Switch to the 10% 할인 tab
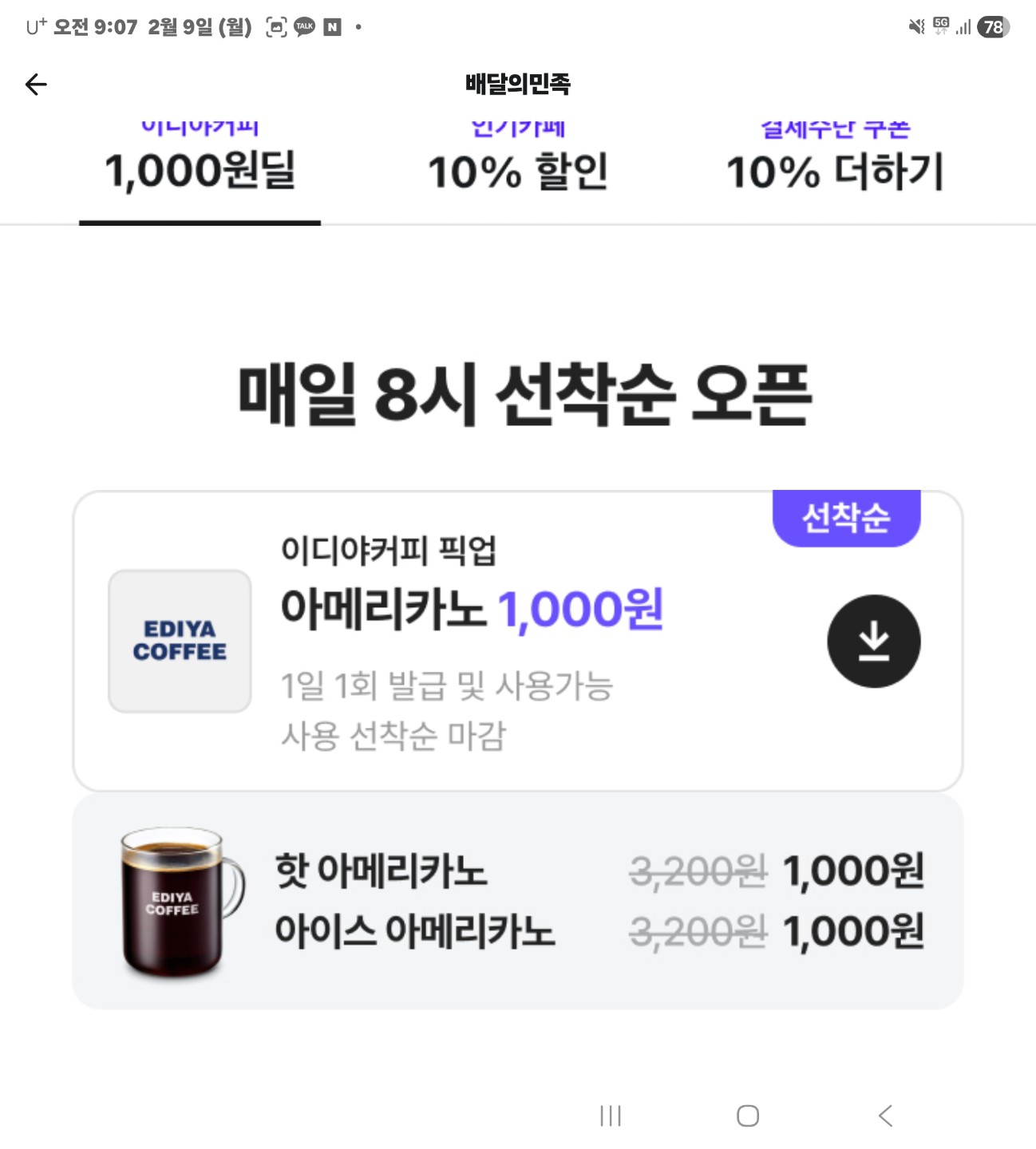 518,171
